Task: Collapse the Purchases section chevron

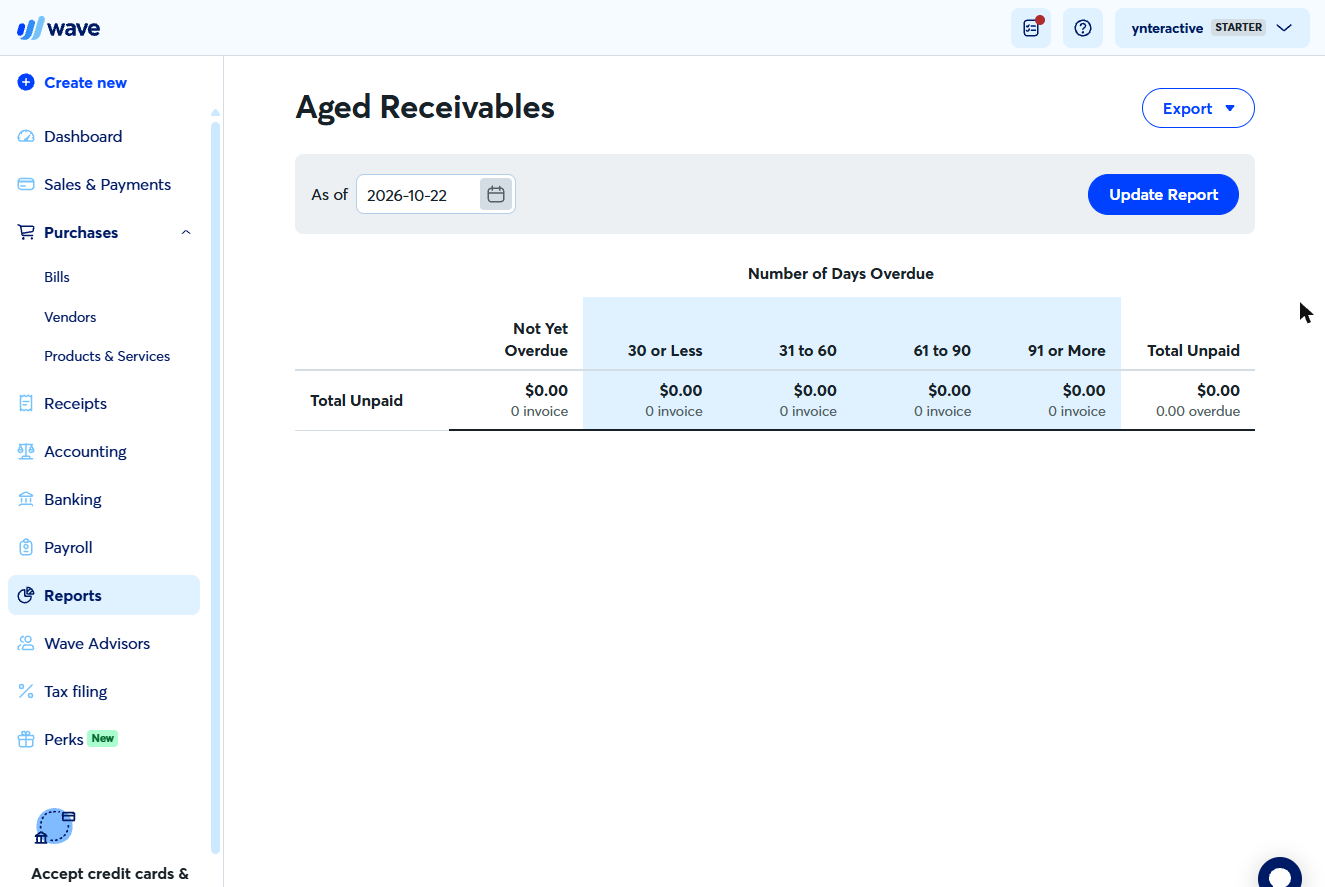Action: pos(186,233)
